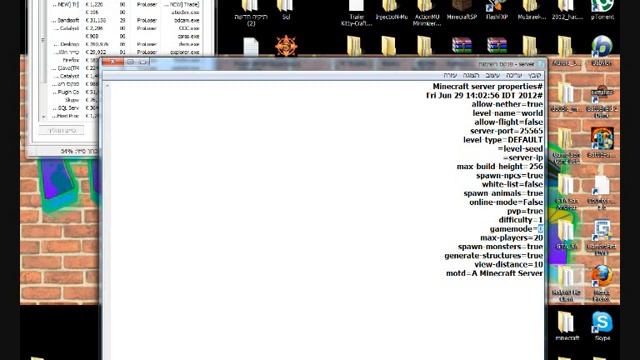Image resolution: width=640 pixels, height=360 pixels.
Task: Open the עריכה (Edit) menu in Notepad
Action: (514, 76)
